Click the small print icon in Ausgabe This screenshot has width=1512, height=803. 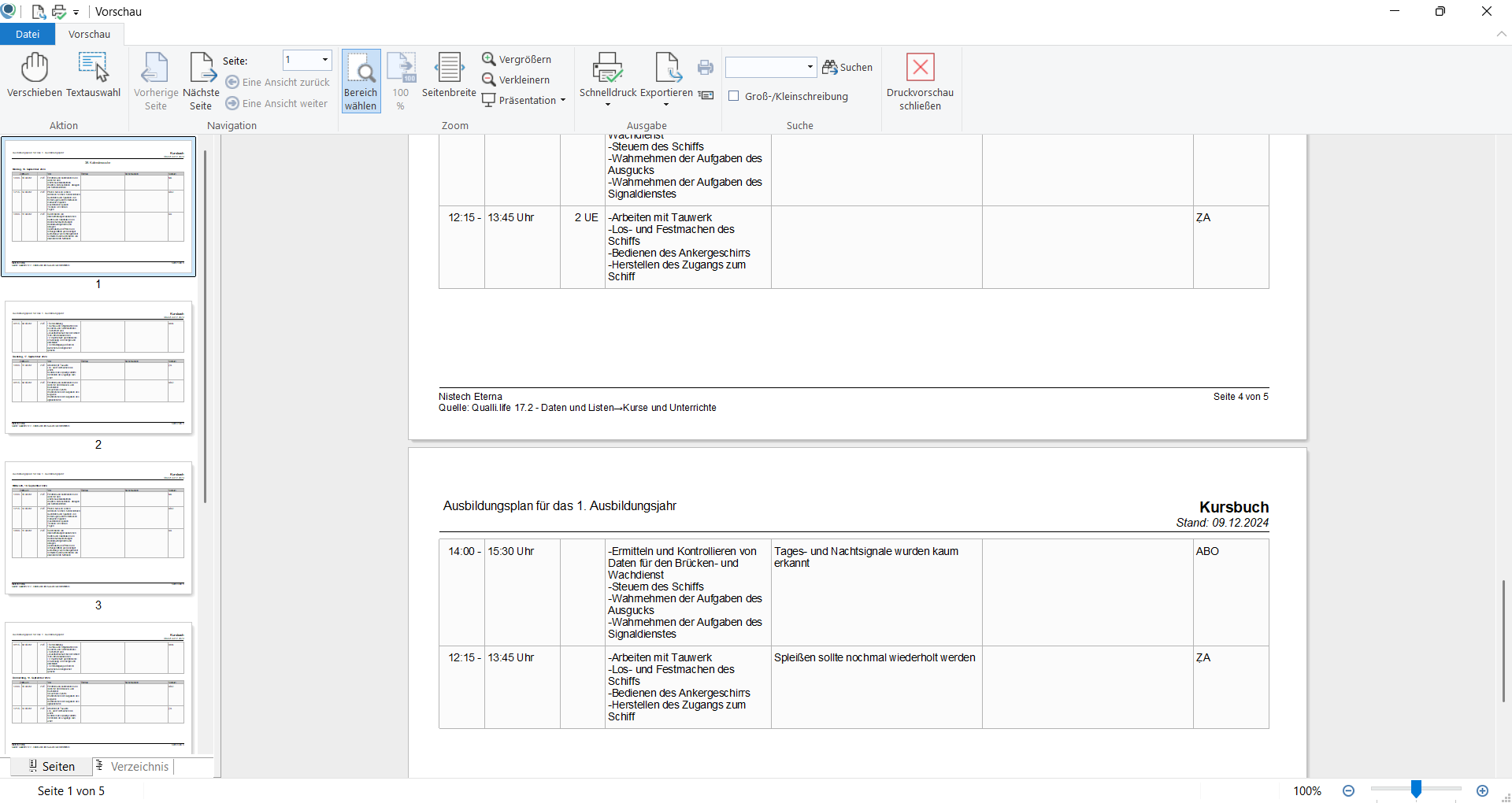pyautogui.click(x=706, y=68)
